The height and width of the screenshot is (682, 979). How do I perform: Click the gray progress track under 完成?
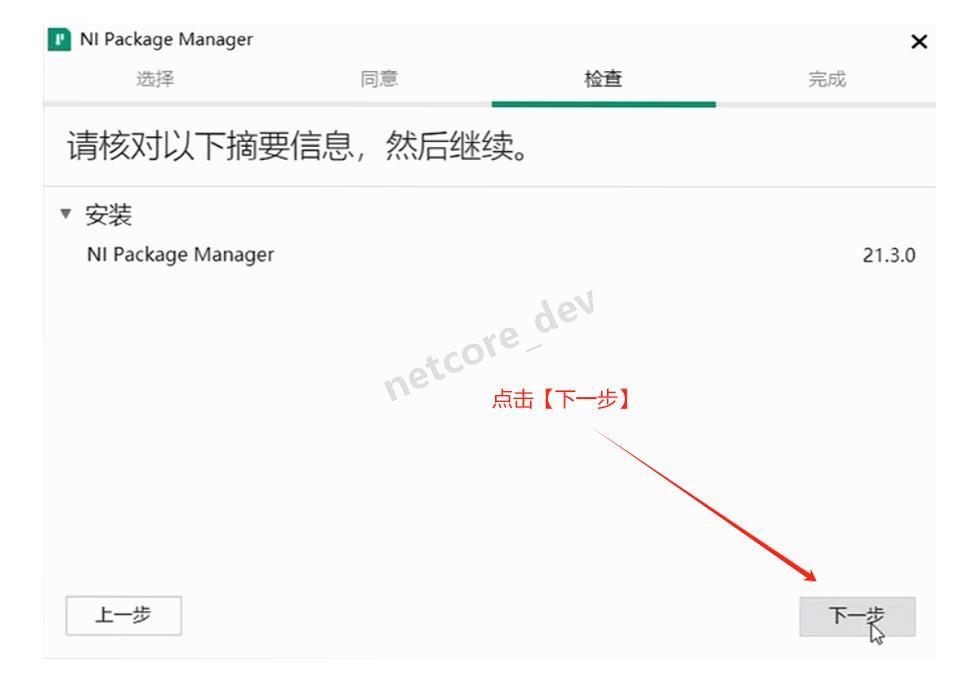tap(825, 104)
